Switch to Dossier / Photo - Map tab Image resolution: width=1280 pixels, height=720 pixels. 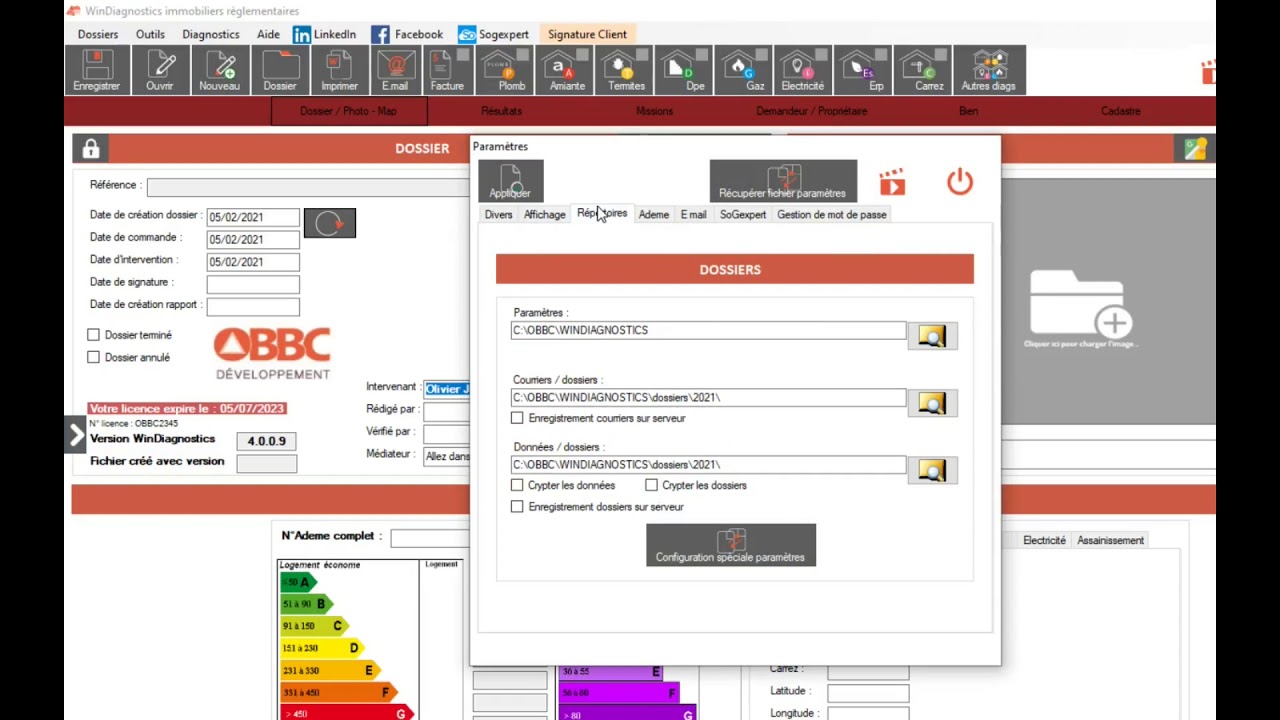(x=348, y=111)
